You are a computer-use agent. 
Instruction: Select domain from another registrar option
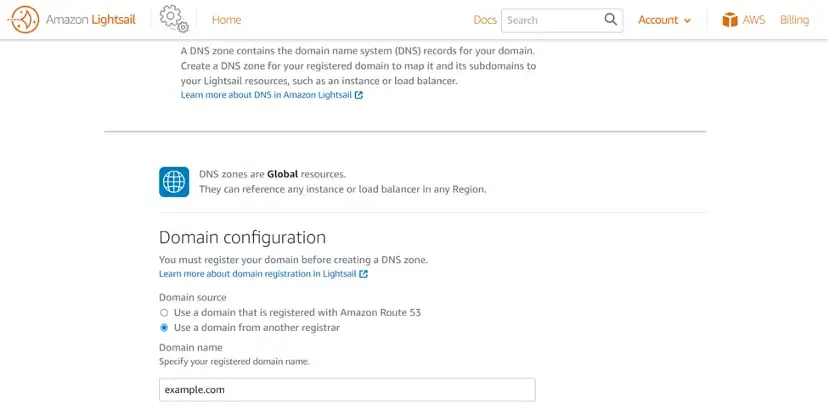[164, 328]
